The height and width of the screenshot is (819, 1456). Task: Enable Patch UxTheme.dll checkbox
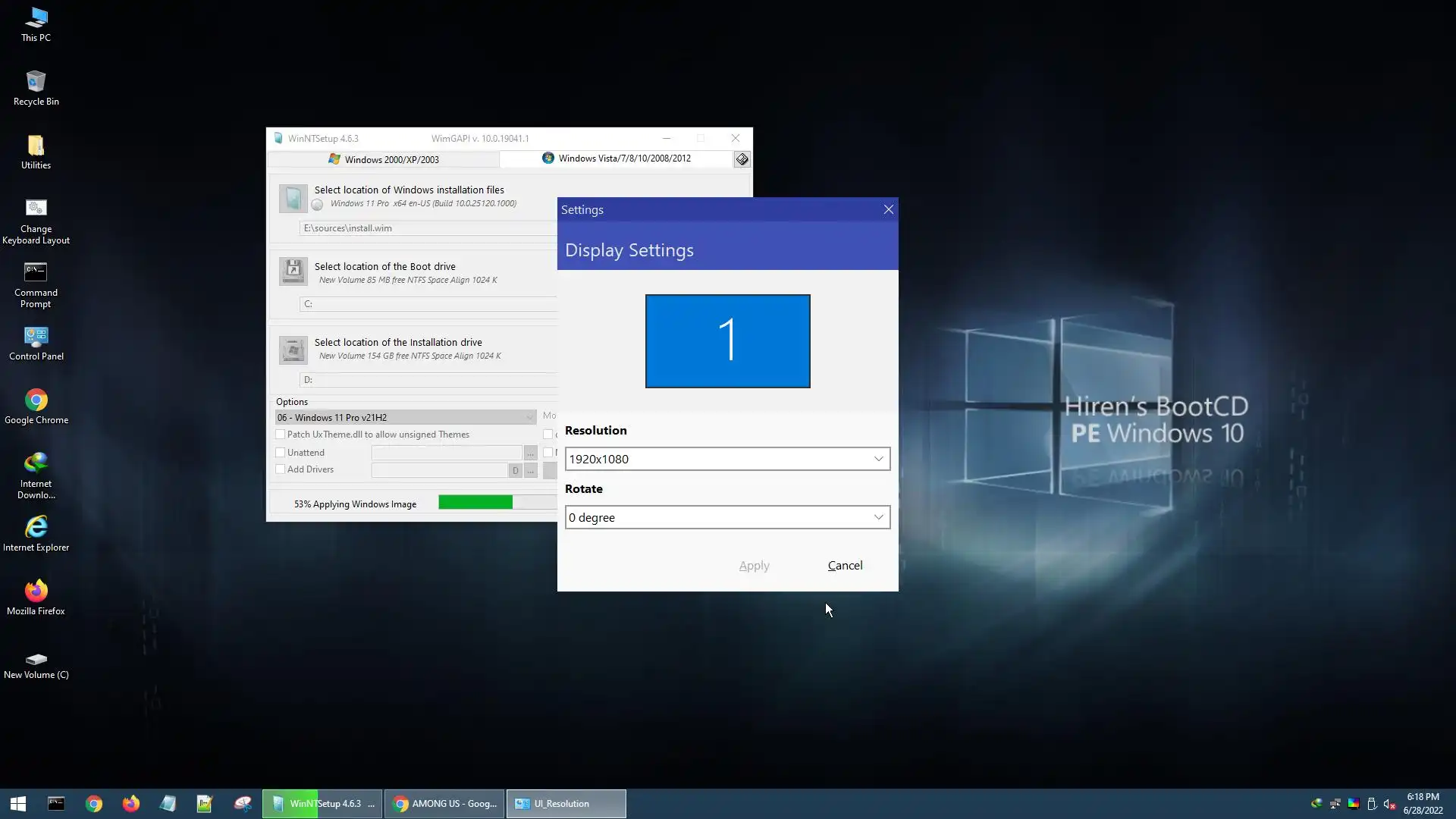(281, 435)
